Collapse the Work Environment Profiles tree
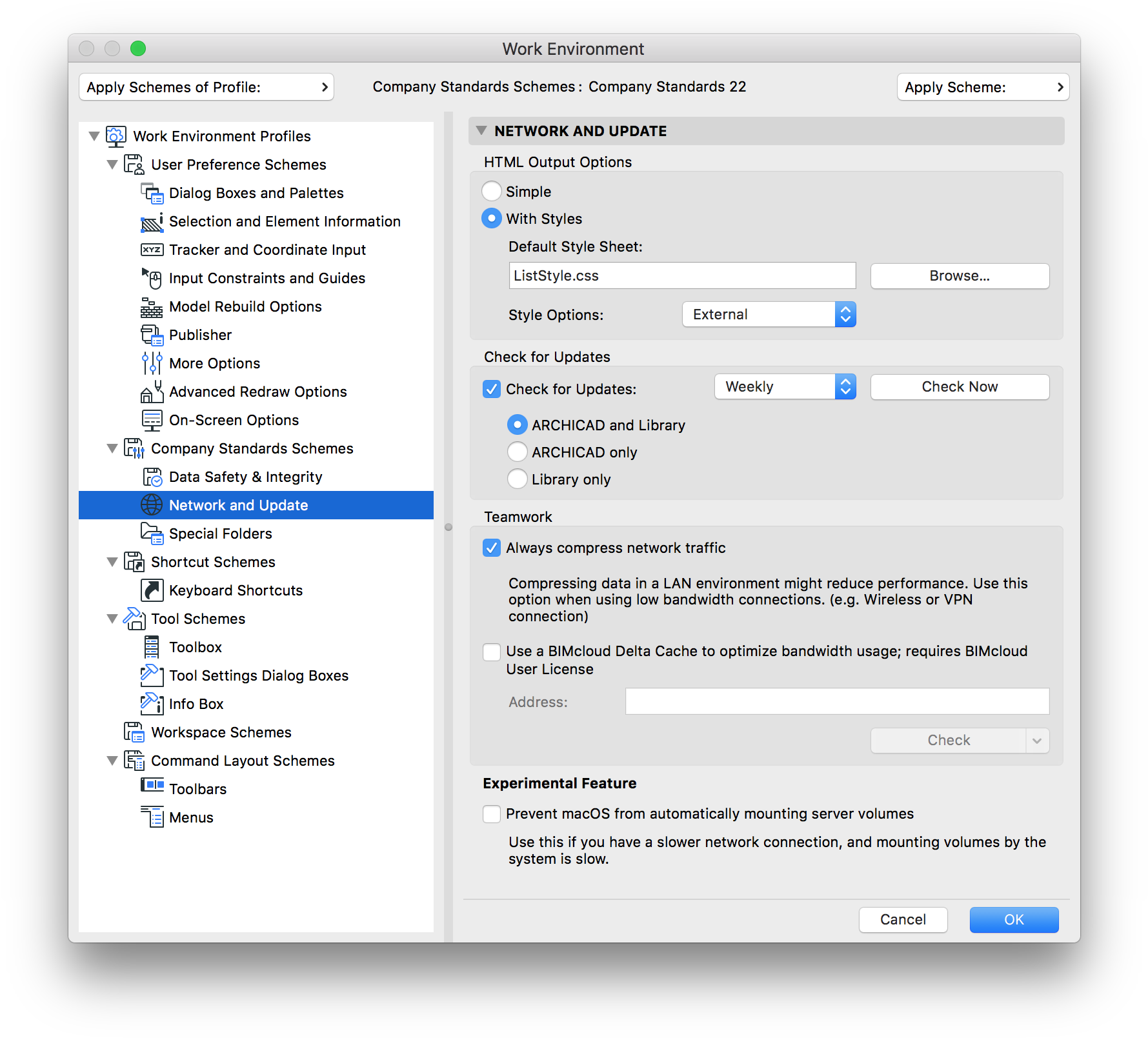This screenshot has height=1038, width=1148. coord(94,136)
